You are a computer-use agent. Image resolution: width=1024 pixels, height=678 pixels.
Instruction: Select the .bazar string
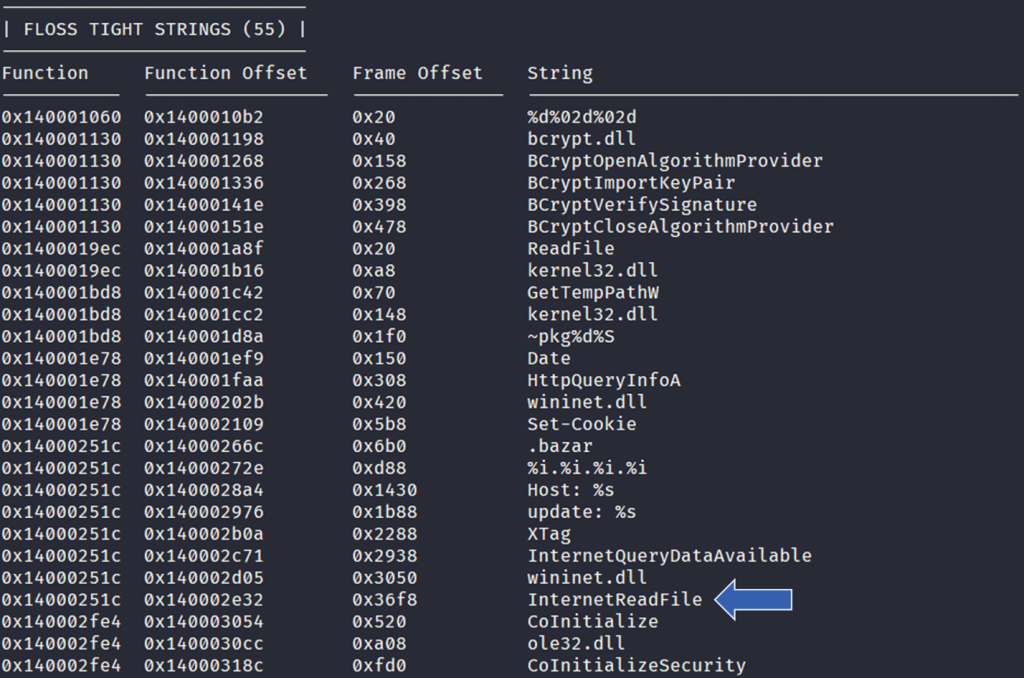click(x=560, y=446)
